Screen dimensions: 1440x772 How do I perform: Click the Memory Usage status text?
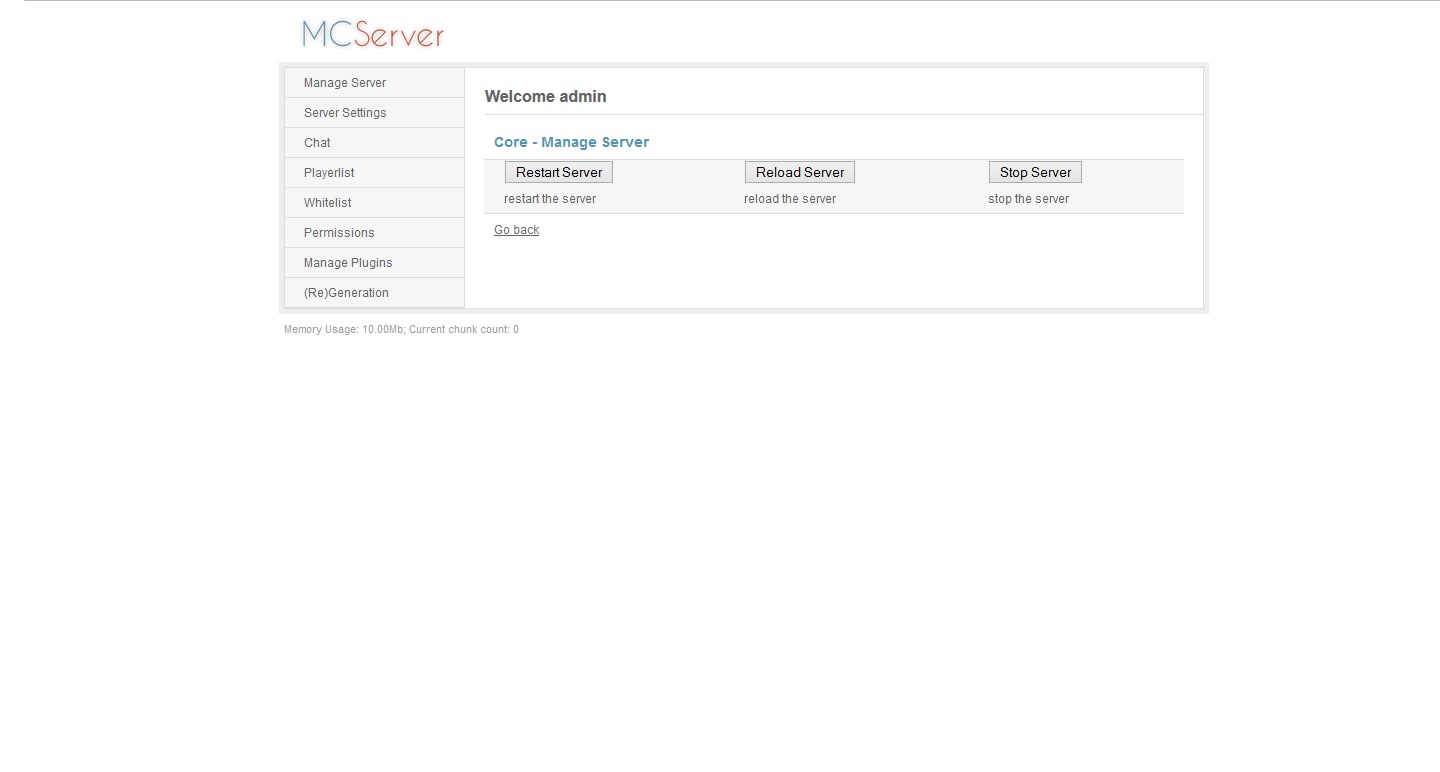[401, 330]
